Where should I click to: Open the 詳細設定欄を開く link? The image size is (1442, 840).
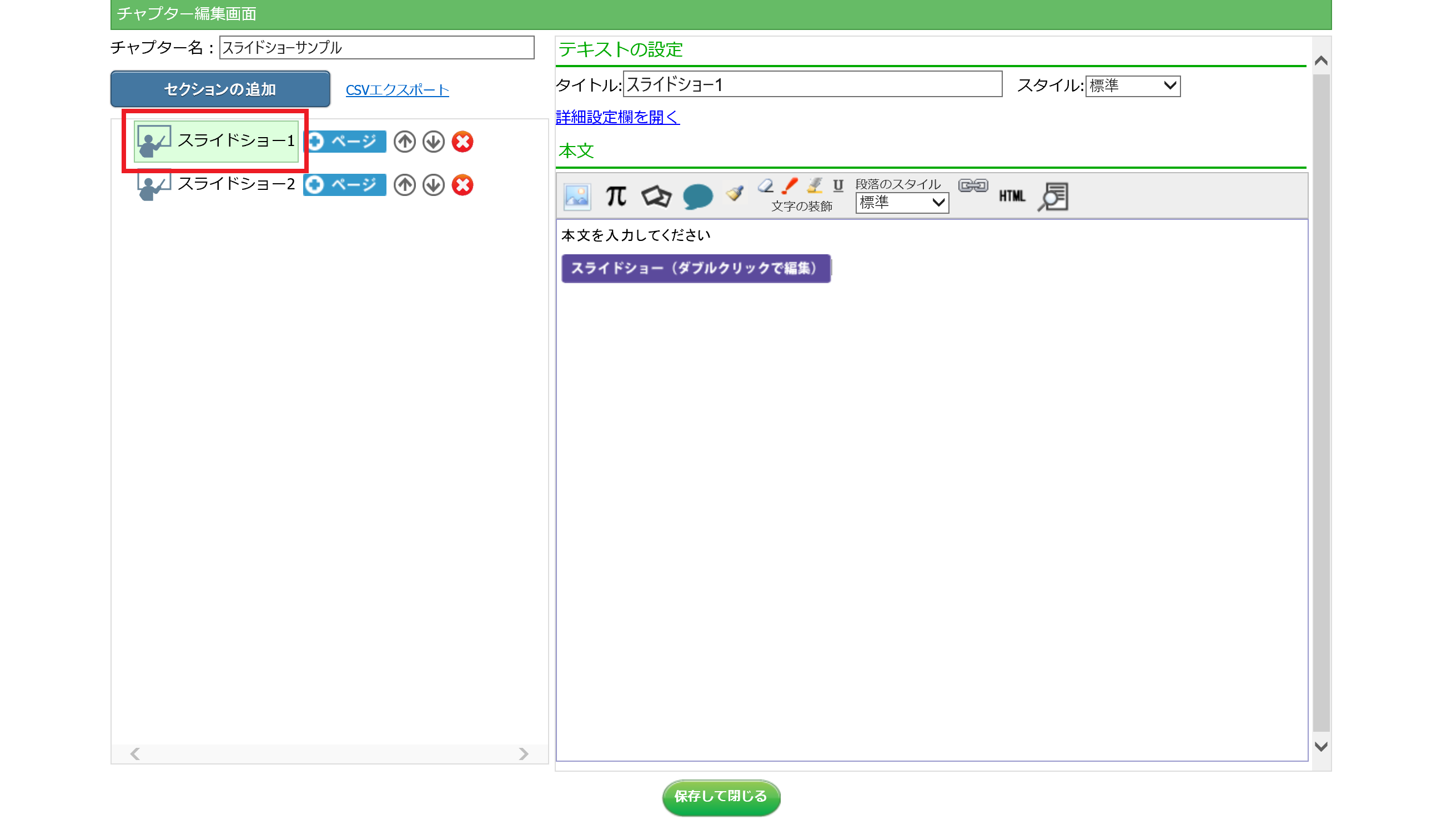coord(617,117)
